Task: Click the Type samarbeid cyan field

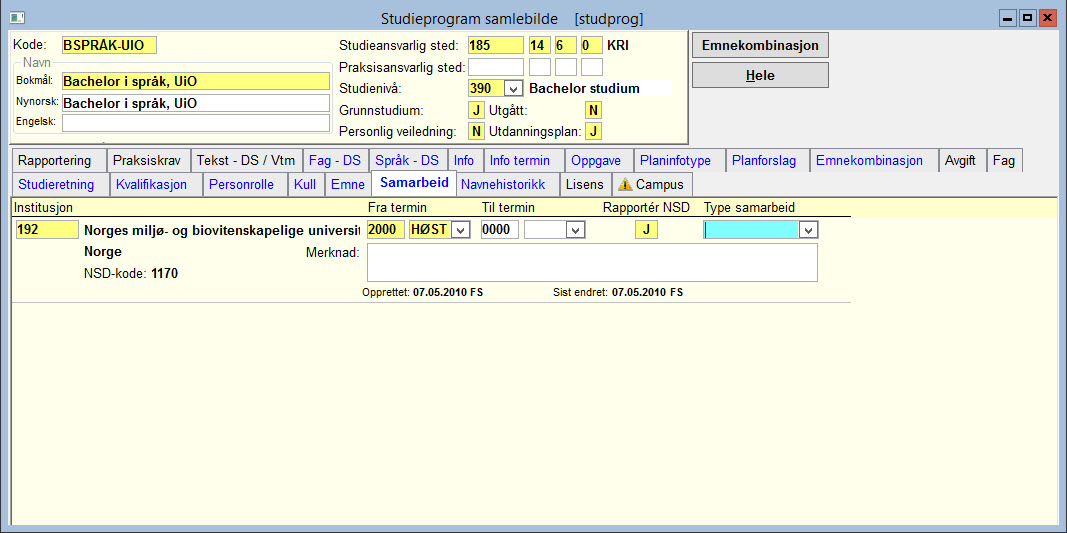Action: pos(751,230)
